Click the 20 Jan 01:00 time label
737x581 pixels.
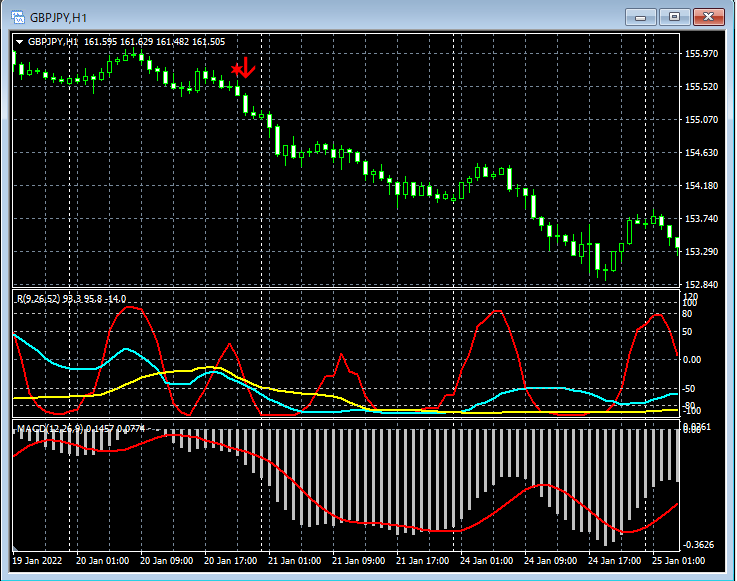(102, 561)
